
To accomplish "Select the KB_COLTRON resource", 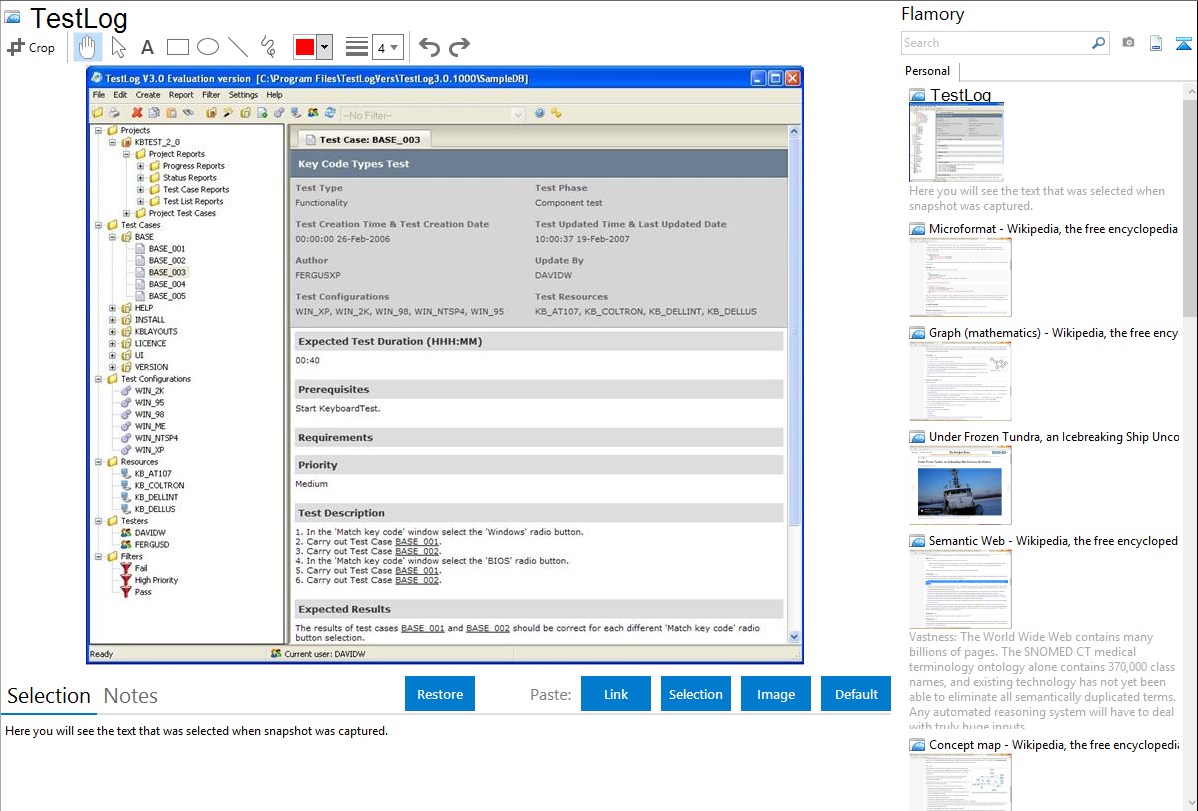I will coord(159,485).
